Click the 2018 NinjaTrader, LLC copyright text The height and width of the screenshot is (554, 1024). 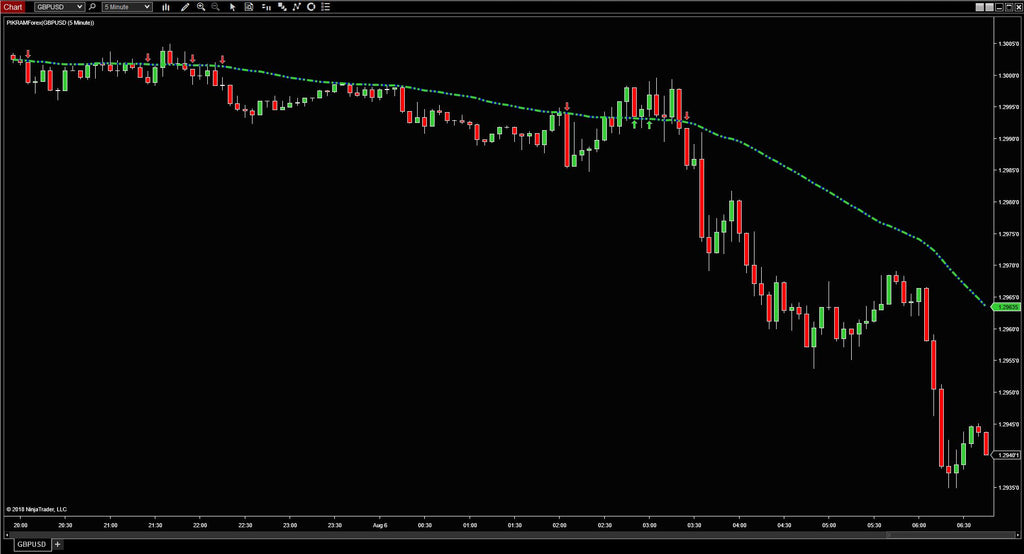[x=37, y=510]
